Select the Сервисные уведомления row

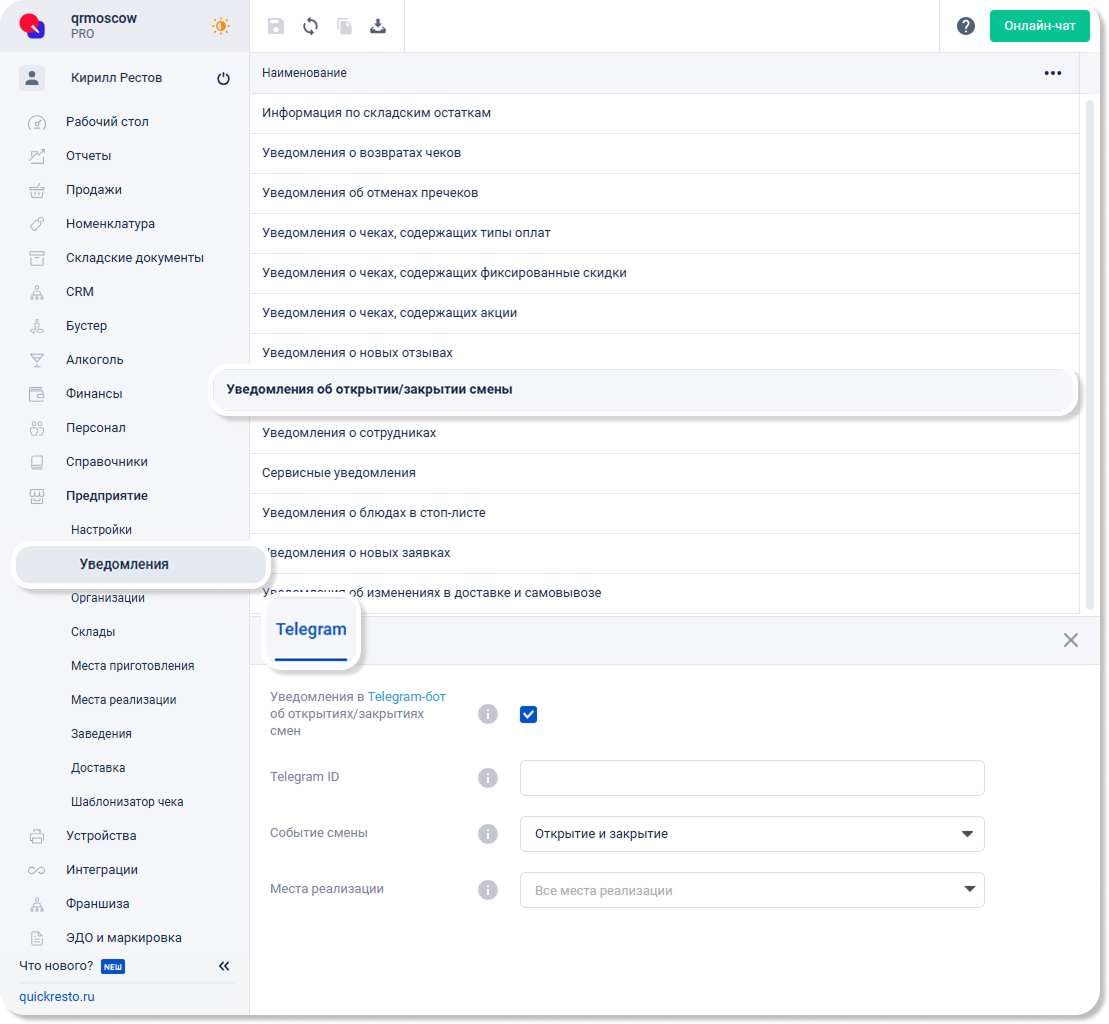[339, 473]
